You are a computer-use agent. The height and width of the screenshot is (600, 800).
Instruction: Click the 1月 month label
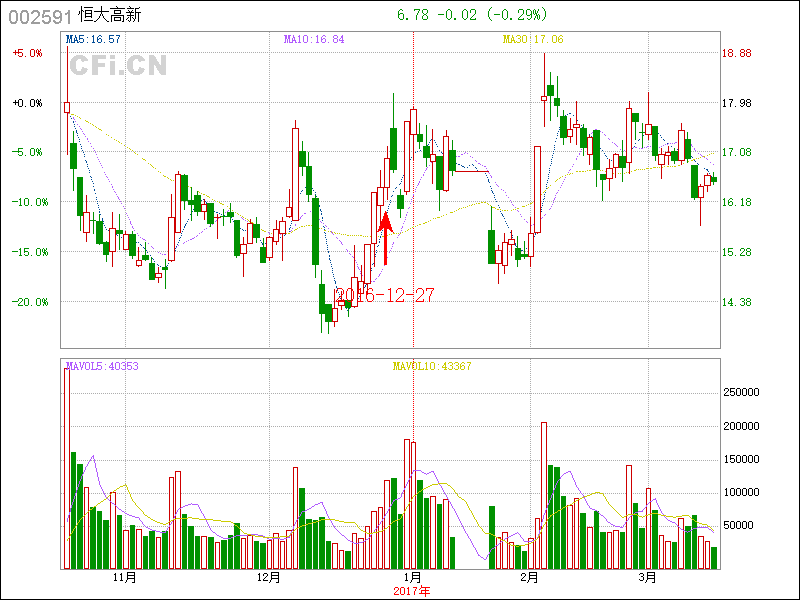413,578
